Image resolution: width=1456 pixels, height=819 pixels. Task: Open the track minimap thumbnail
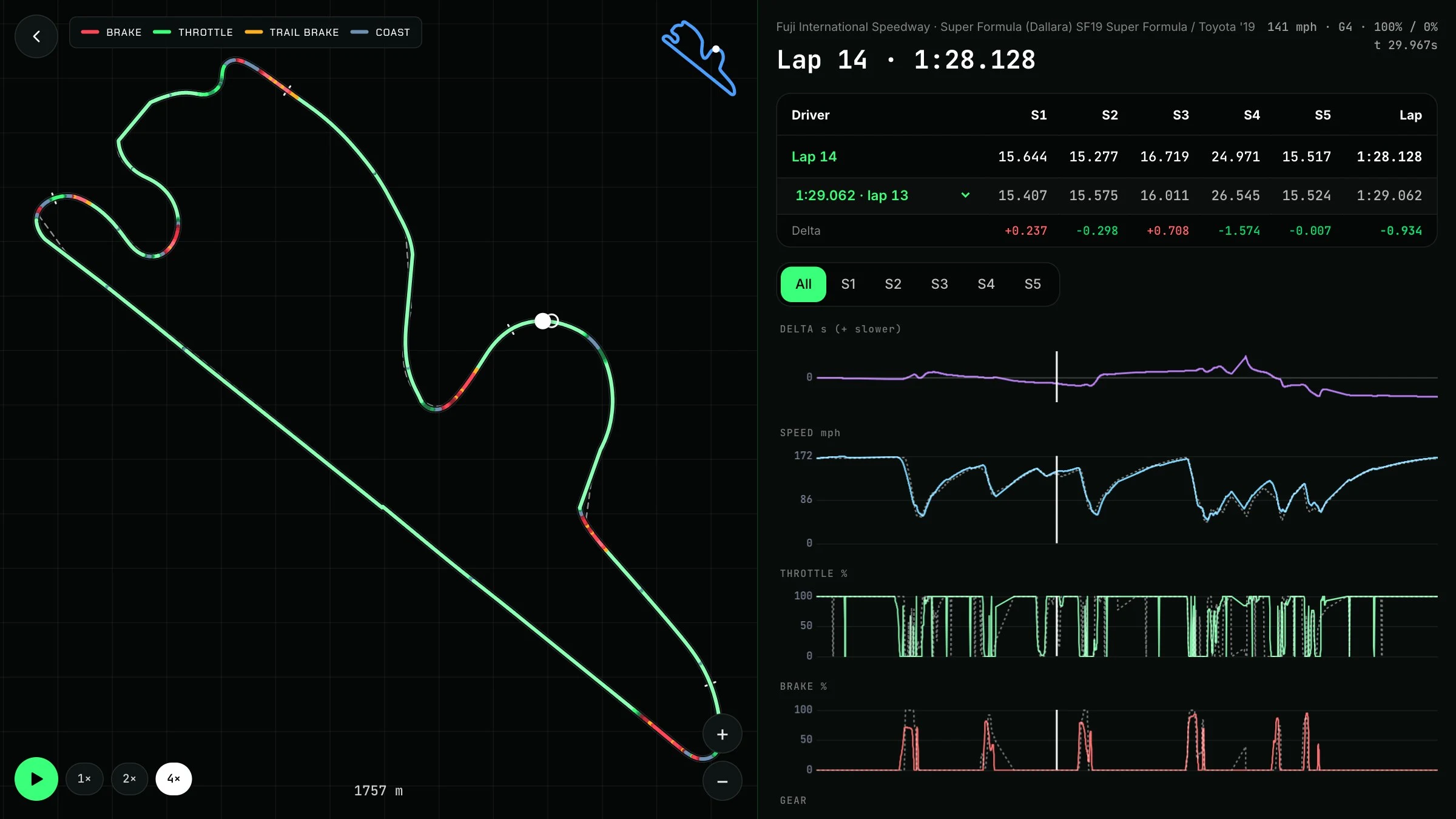tap(699, 58)
